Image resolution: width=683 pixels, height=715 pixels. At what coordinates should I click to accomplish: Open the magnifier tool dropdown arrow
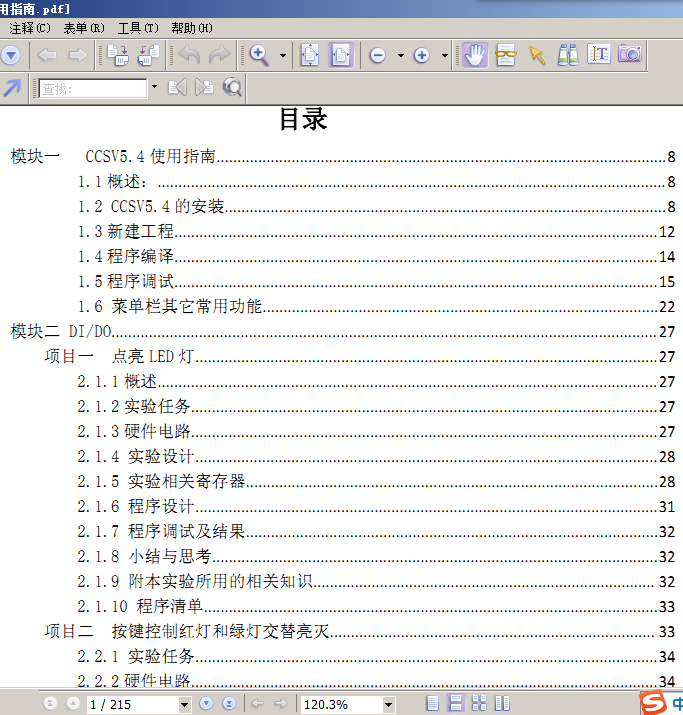tap(283, 56)
